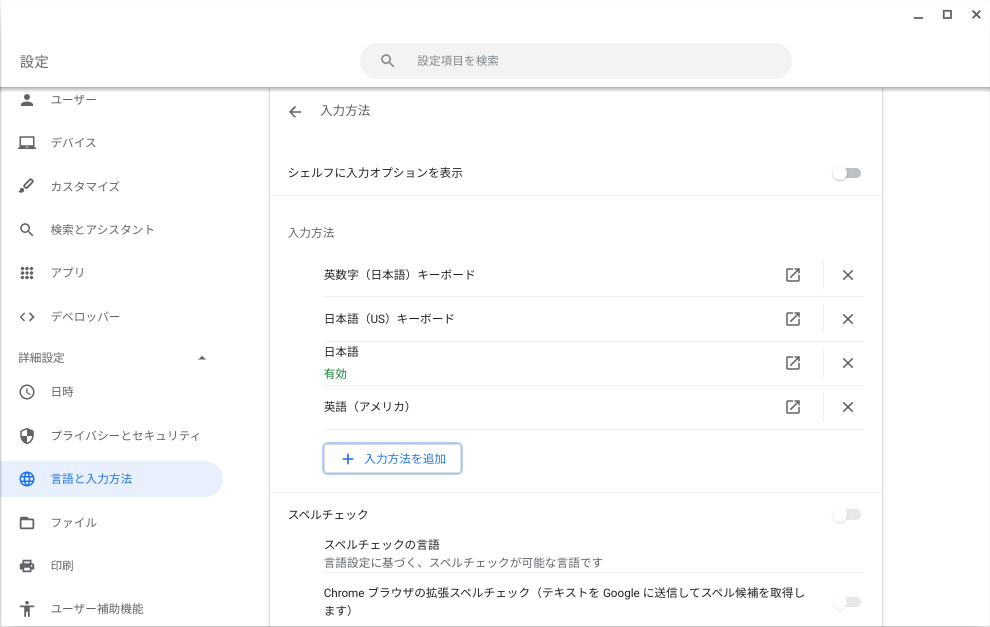Click the green 有効 status text
Screen dimensions: 990x627
point(335,374)
